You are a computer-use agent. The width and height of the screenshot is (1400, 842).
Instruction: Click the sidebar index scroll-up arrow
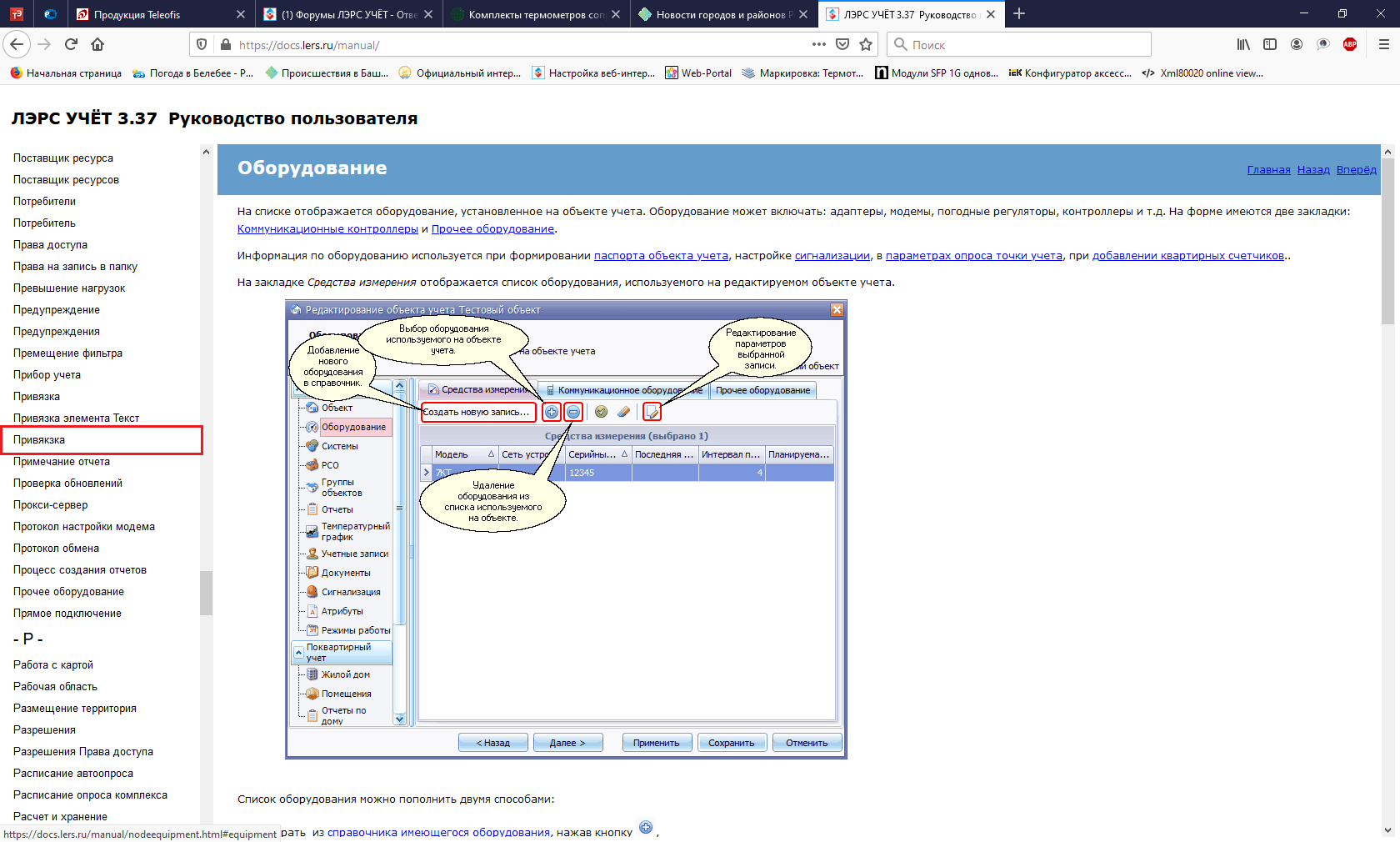coord(206,152)
